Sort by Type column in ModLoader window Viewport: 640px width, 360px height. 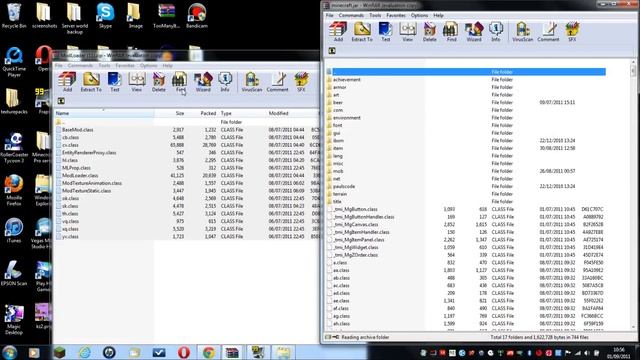242,113
